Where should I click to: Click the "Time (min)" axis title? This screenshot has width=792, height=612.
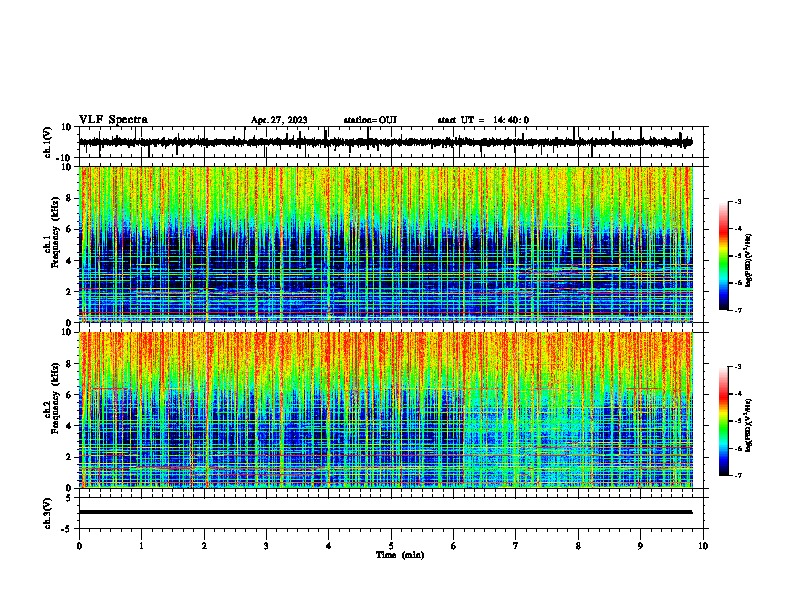point(400,555)
